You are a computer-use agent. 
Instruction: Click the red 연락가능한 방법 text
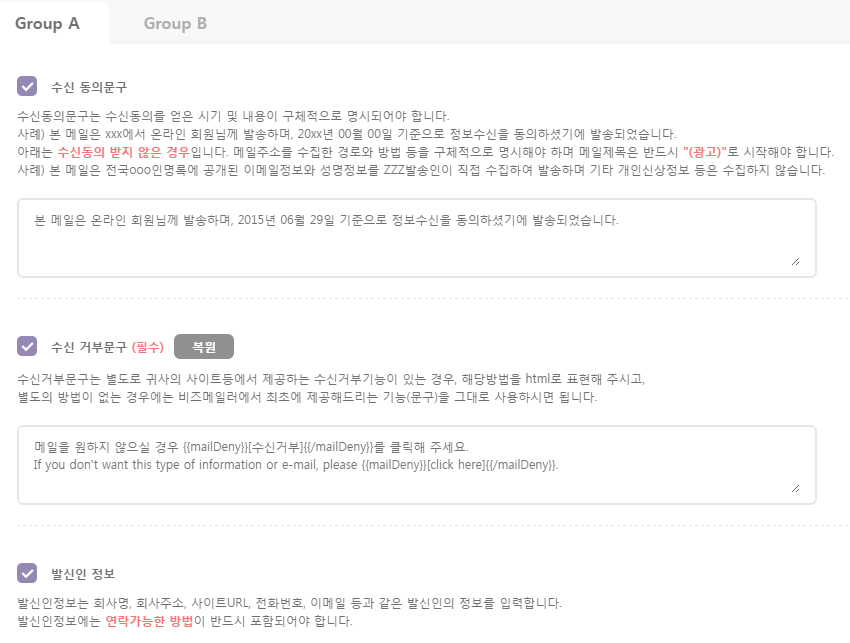150,621
